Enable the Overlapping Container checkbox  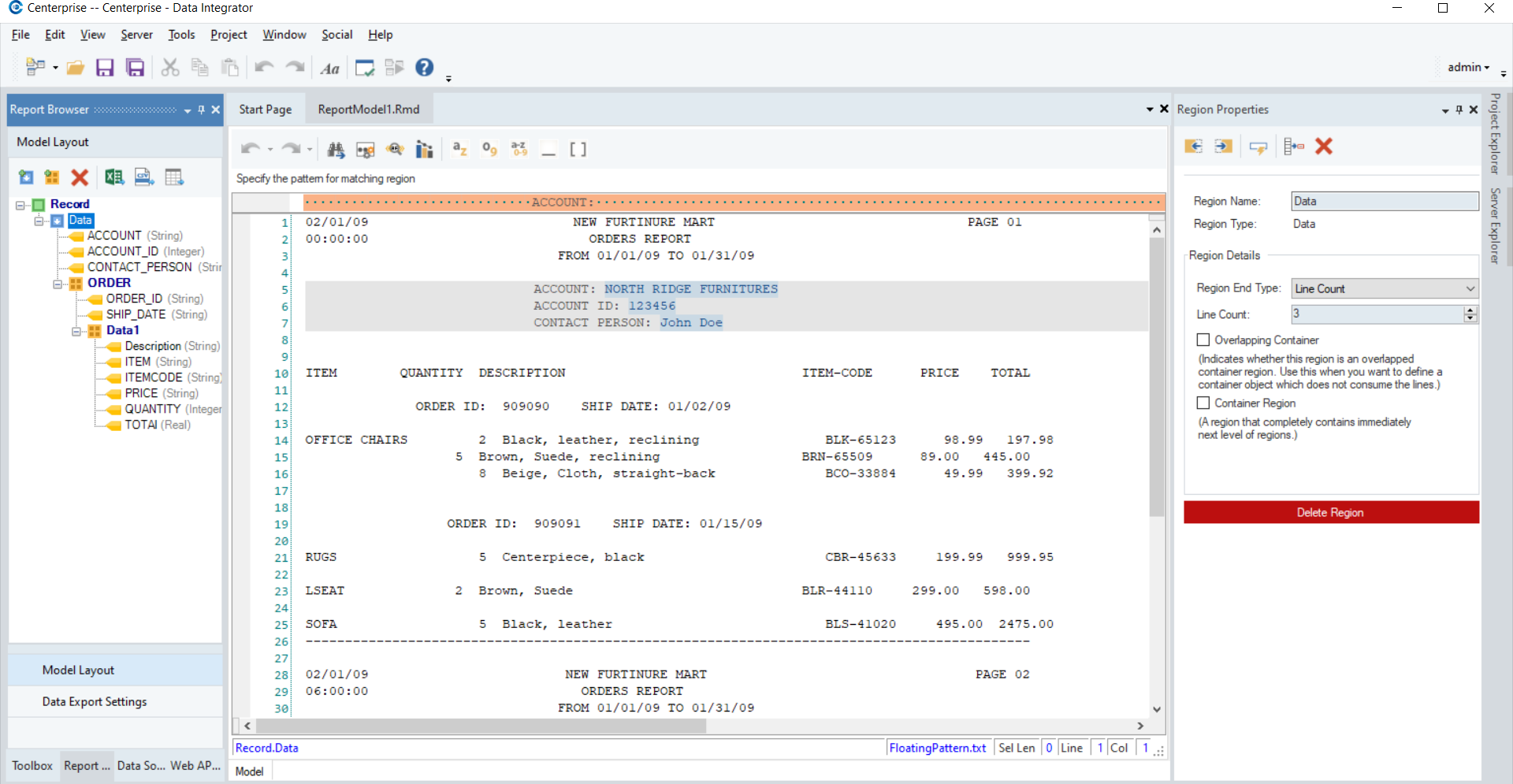pyautogui.click(x=1203, y=340)
